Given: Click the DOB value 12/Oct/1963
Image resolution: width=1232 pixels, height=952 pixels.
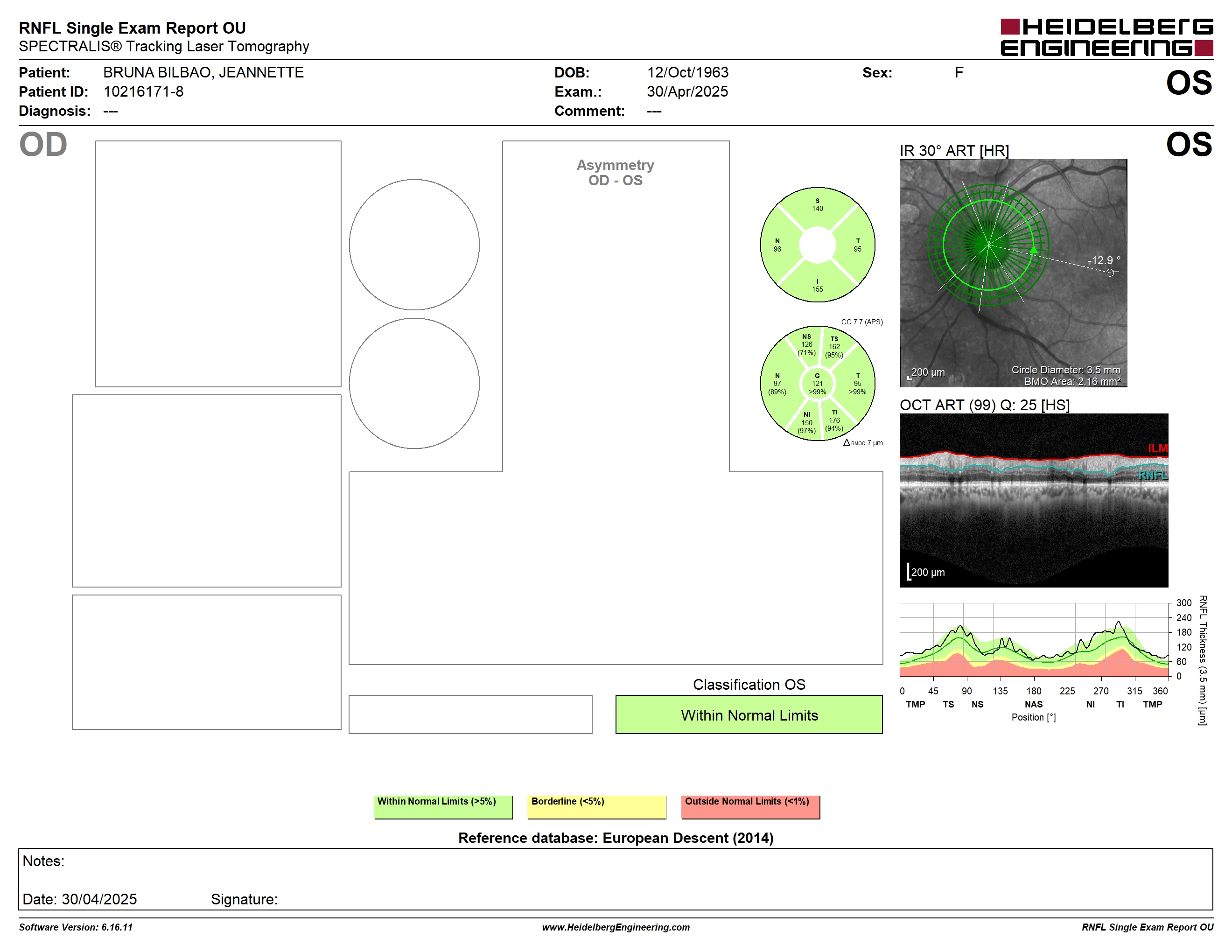Looking at the screenshot, I should [688, 72].
